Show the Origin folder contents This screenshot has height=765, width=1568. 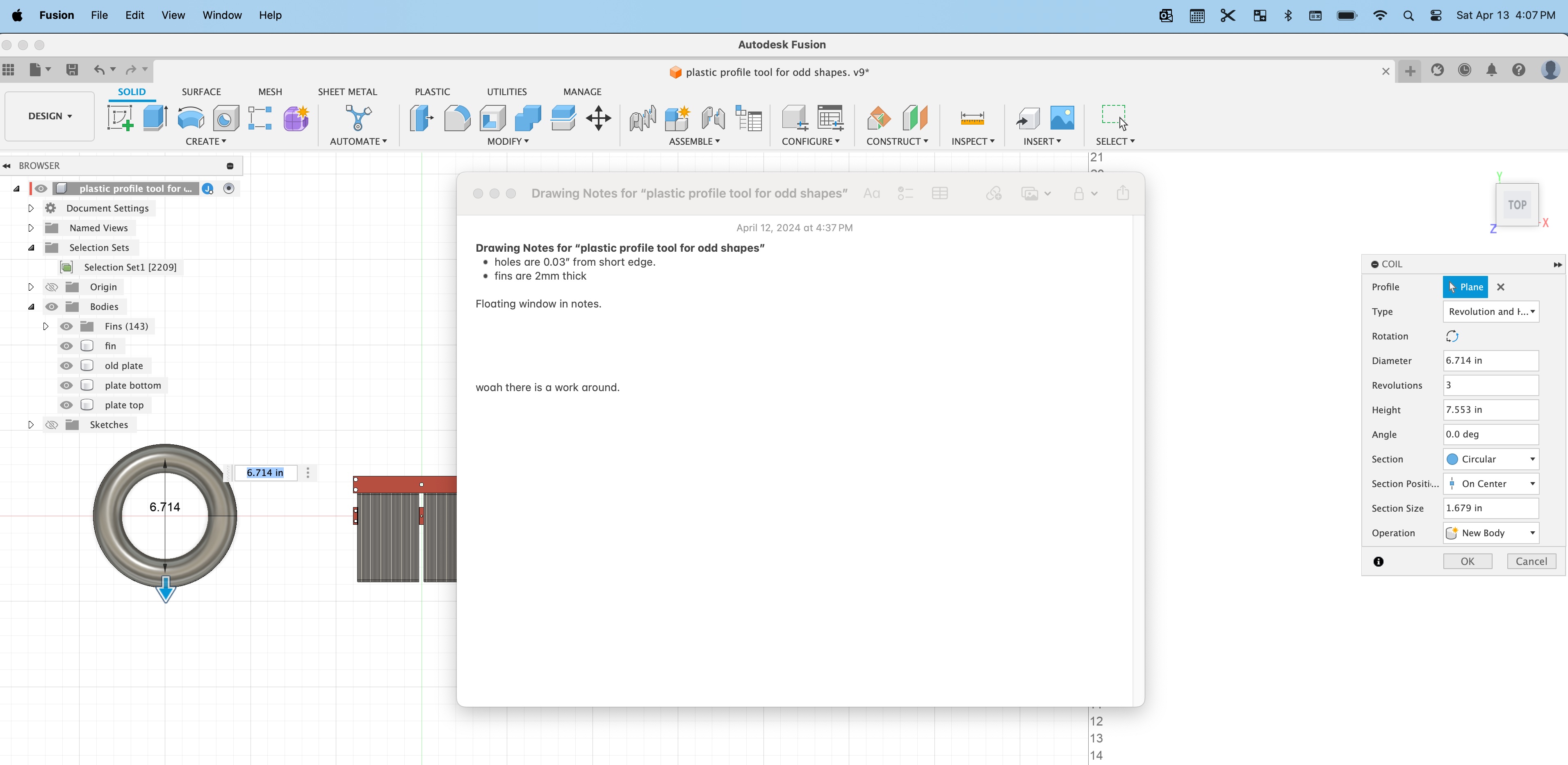tap(31, 287)
